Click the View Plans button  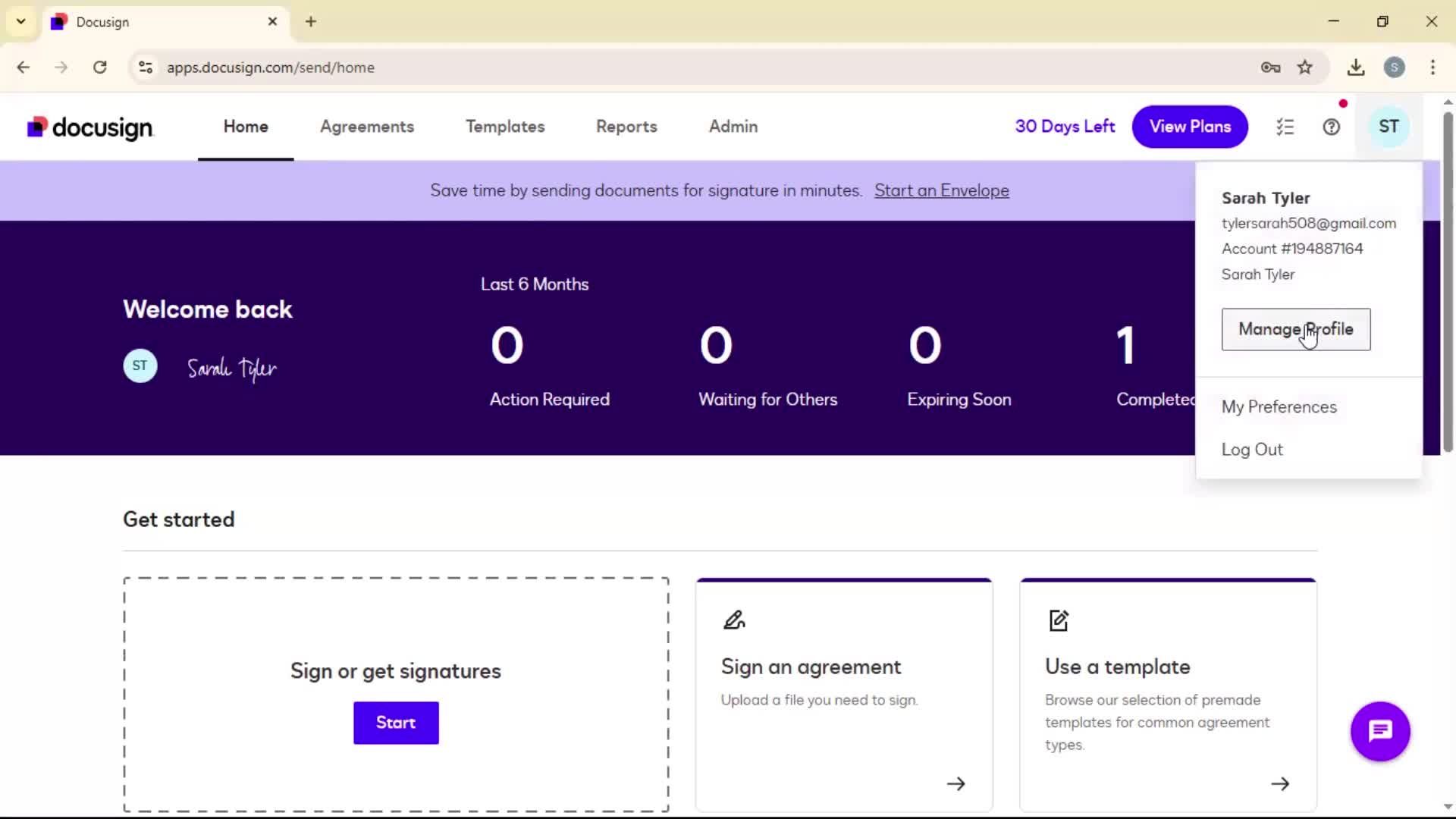tap(1190, 127)
